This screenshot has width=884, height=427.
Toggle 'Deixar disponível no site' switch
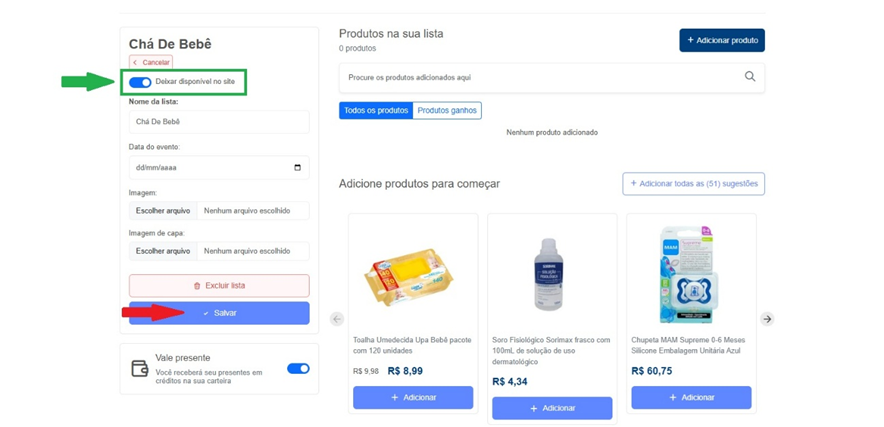140,82
